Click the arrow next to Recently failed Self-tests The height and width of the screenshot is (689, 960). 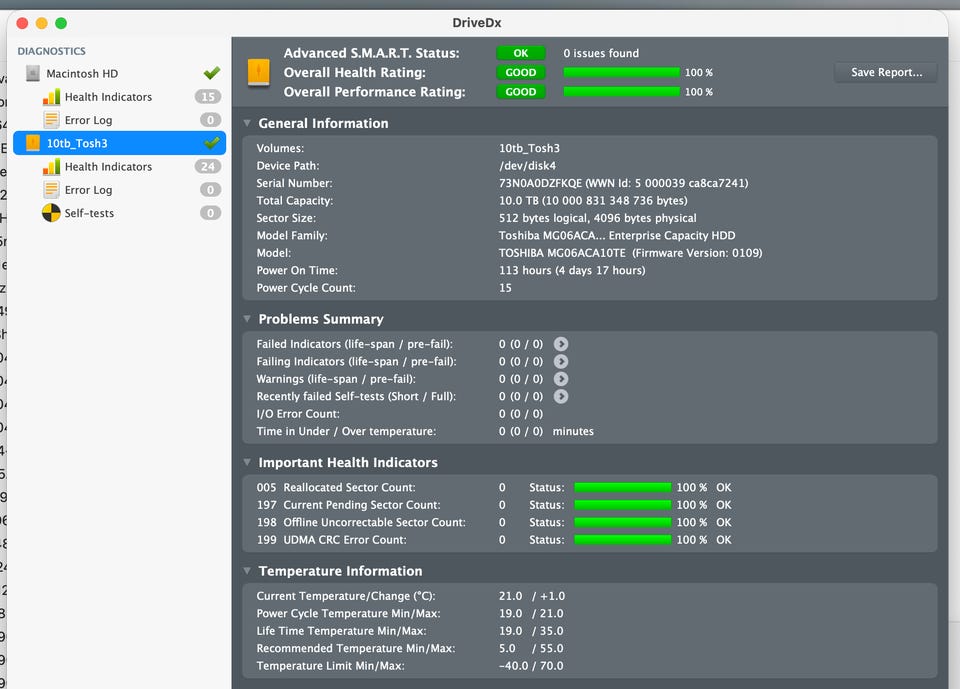click(561, 396)
